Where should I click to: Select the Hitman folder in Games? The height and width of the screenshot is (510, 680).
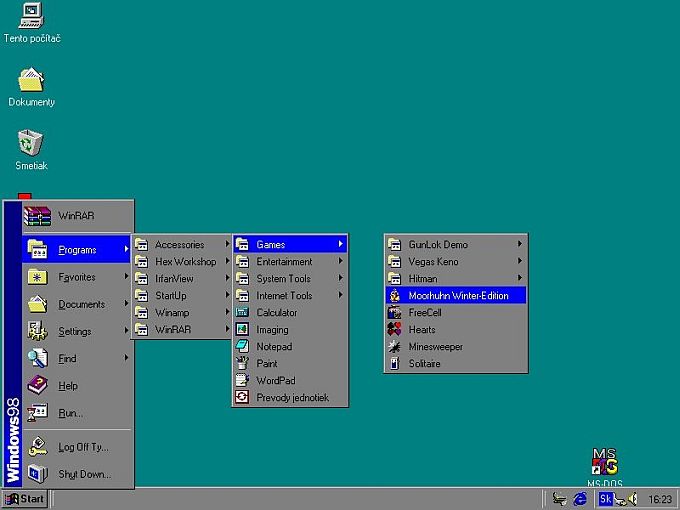coord(456,278)
